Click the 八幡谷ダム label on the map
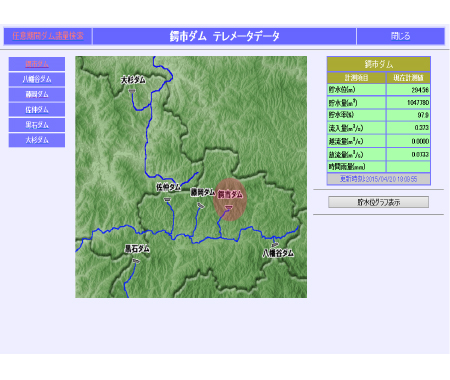450x380 pixels. click(278, 253)
